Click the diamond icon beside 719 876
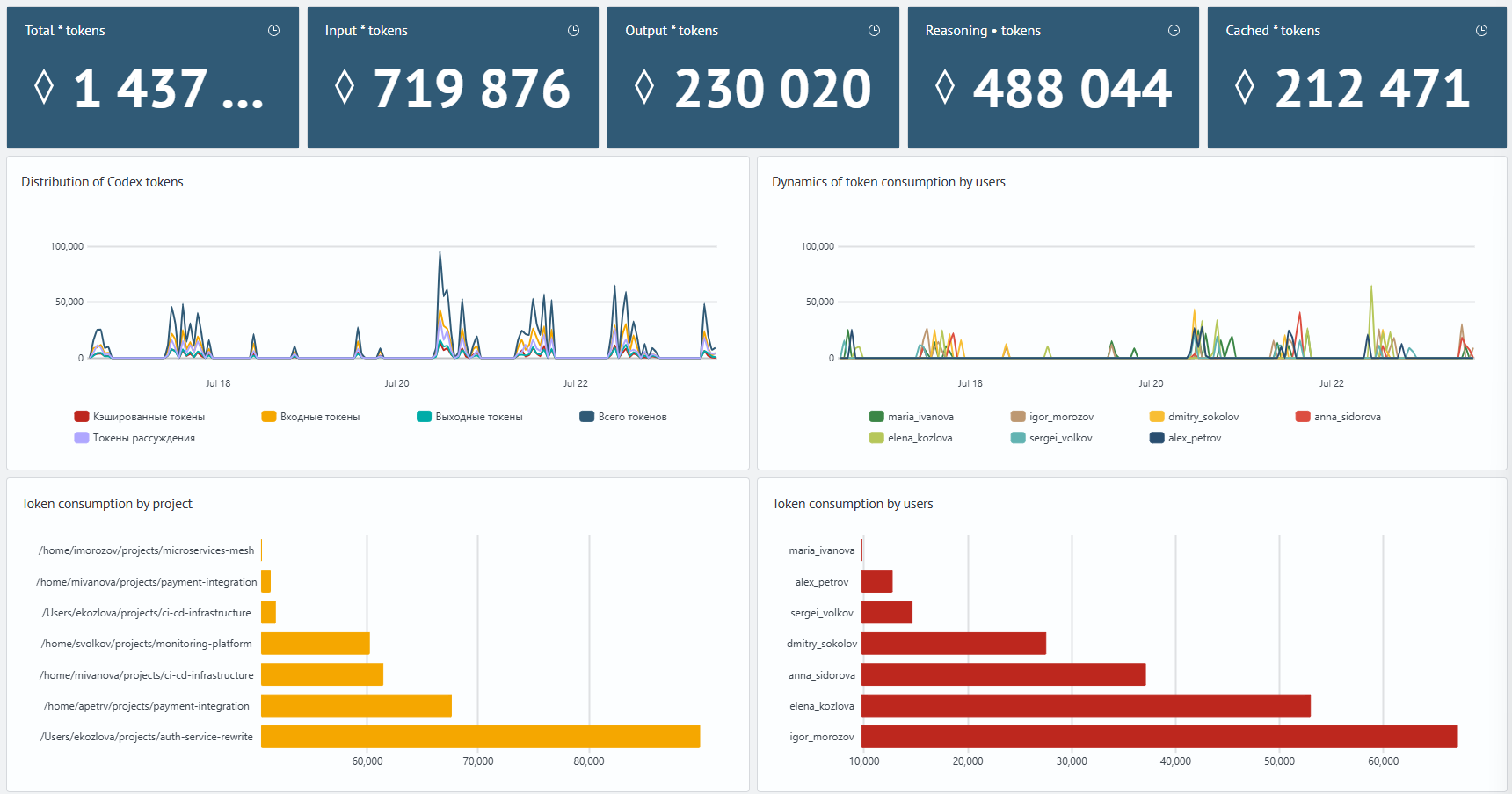This screenshot has height=794, width=1512. [345, 87]
